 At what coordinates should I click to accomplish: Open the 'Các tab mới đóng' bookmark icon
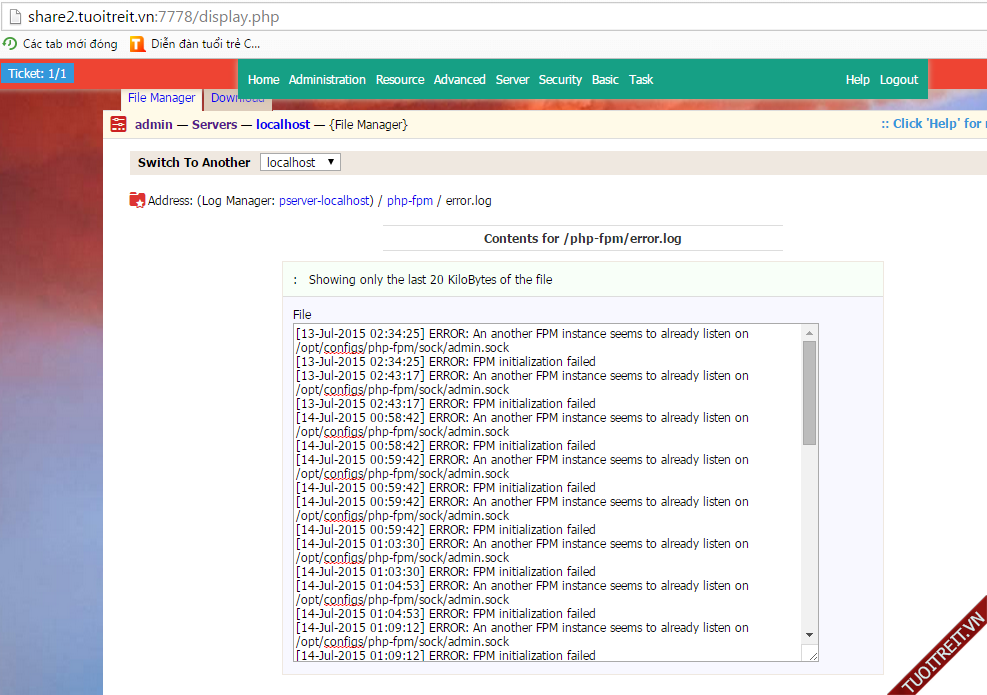(x=10, y=44)
